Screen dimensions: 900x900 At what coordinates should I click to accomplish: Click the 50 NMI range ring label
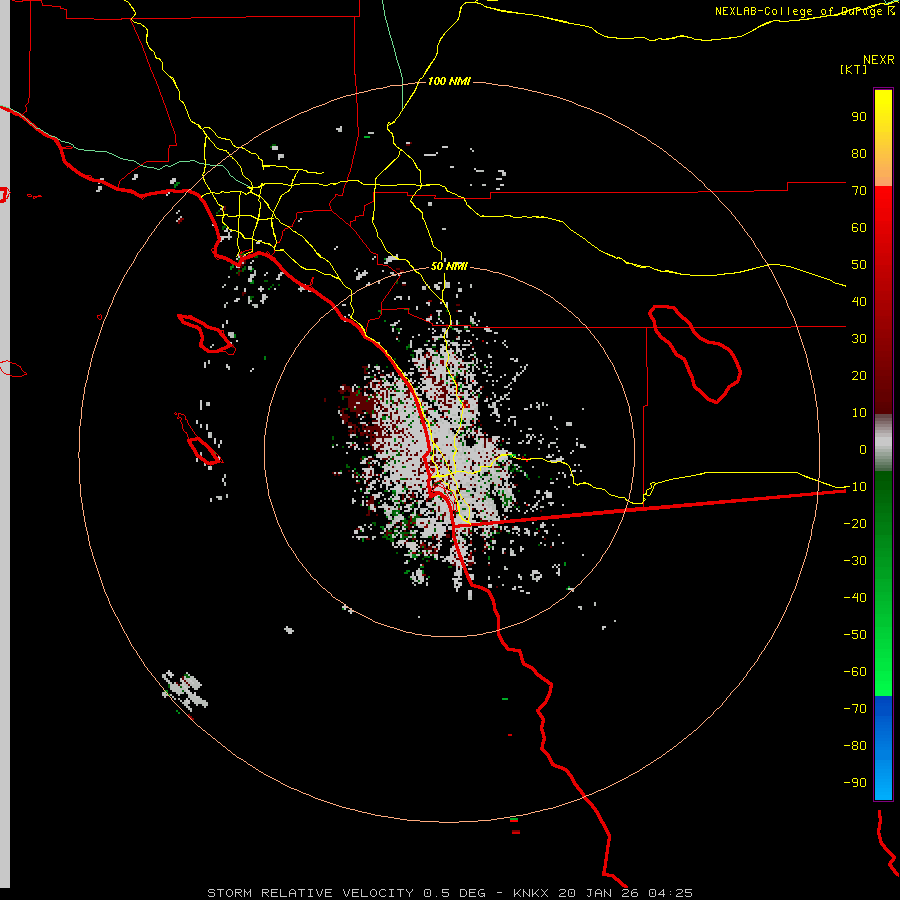click(449, 266)
